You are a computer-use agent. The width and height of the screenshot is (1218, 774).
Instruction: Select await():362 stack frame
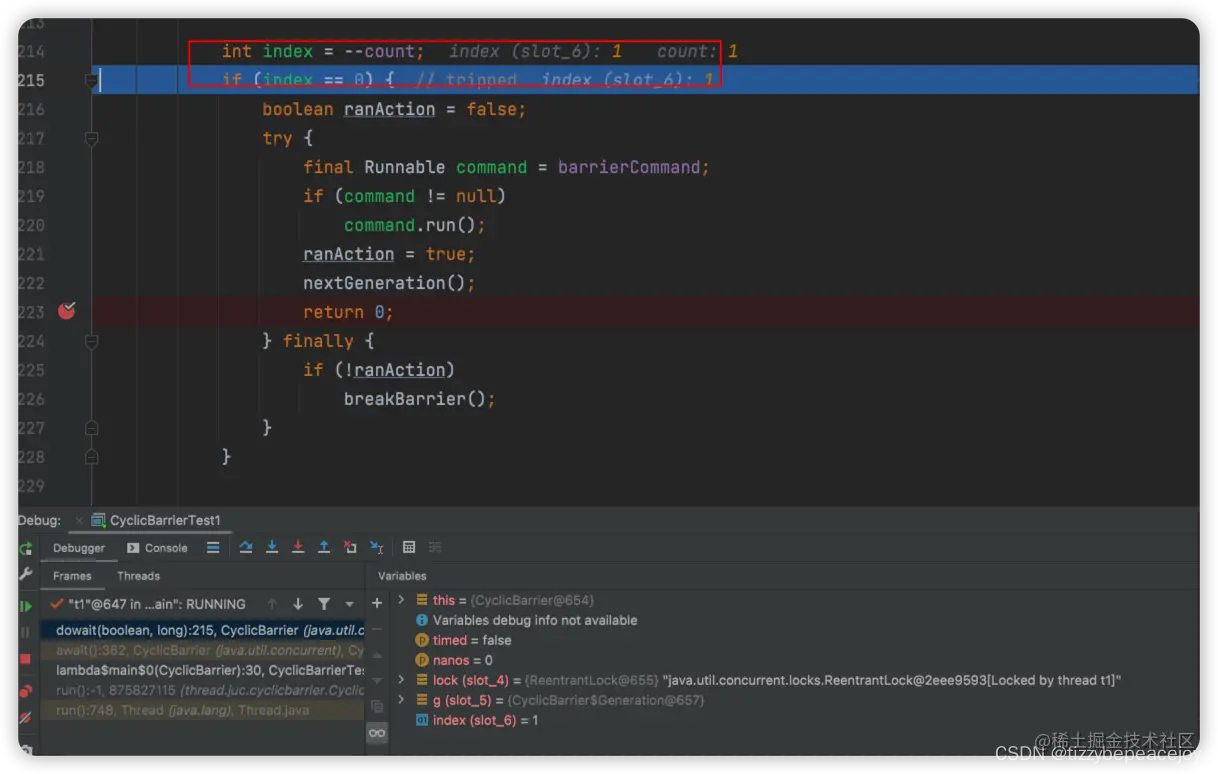tap(203, 650)
